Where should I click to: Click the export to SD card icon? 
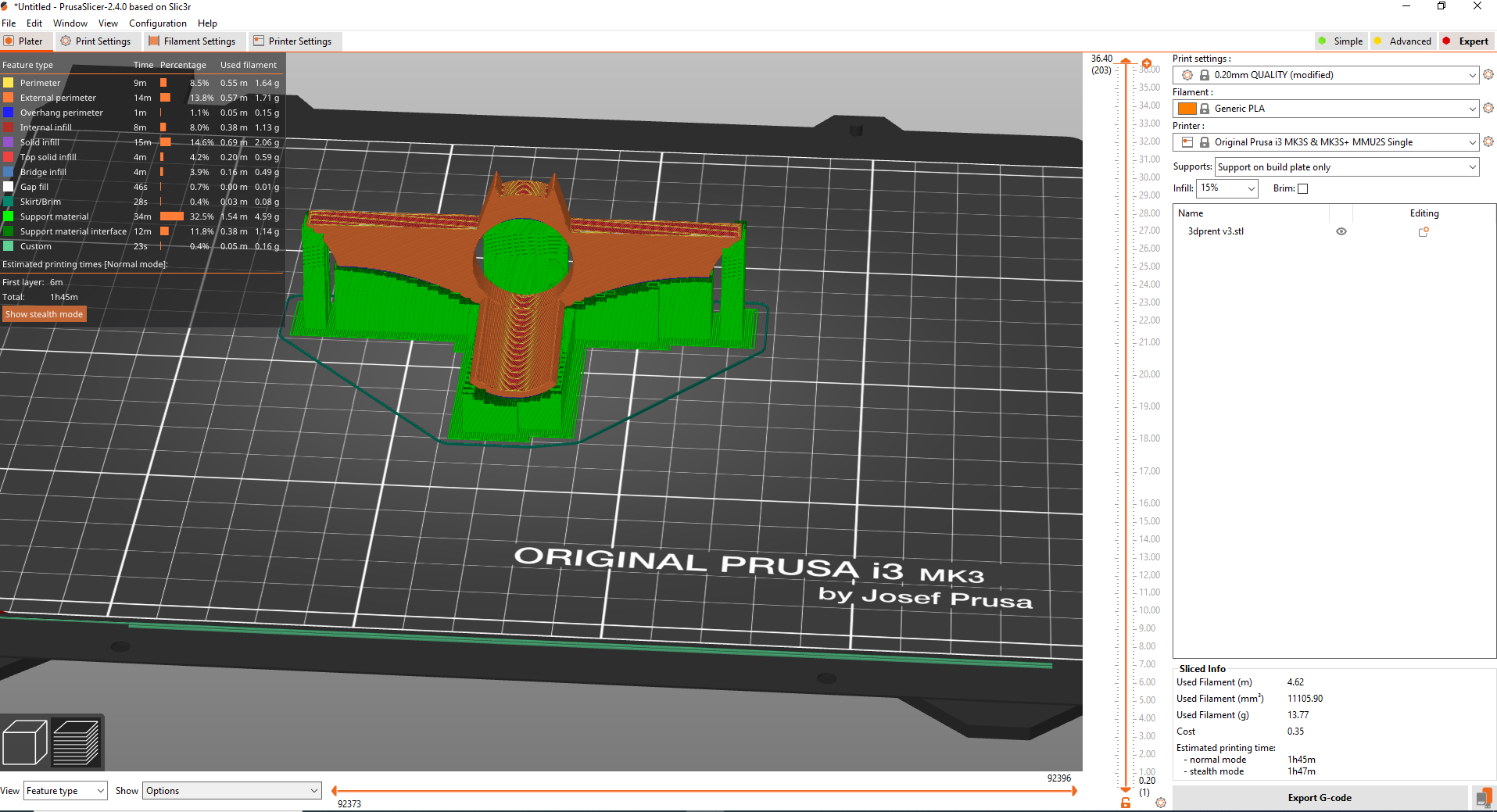(1483, 798)
